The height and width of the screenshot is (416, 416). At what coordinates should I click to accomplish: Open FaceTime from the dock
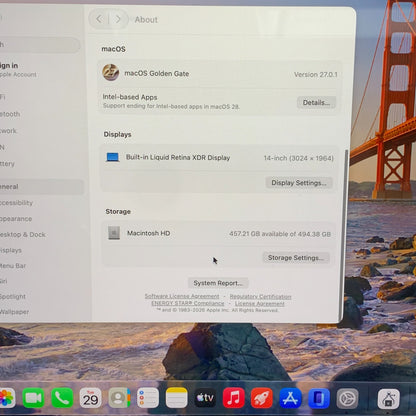(x=33, y=398)
